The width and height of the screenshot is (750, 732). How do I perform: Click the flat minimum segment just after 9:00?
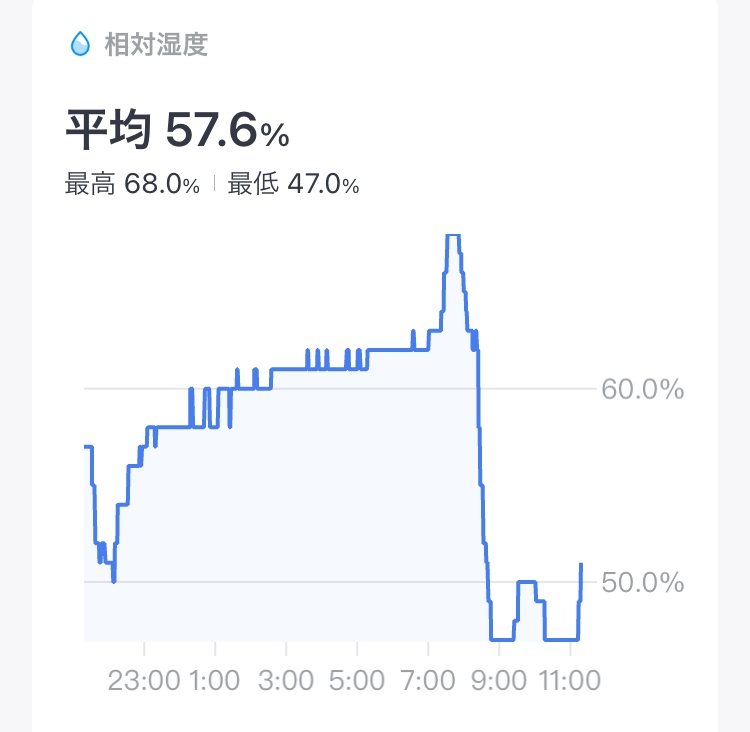(501, 638)
